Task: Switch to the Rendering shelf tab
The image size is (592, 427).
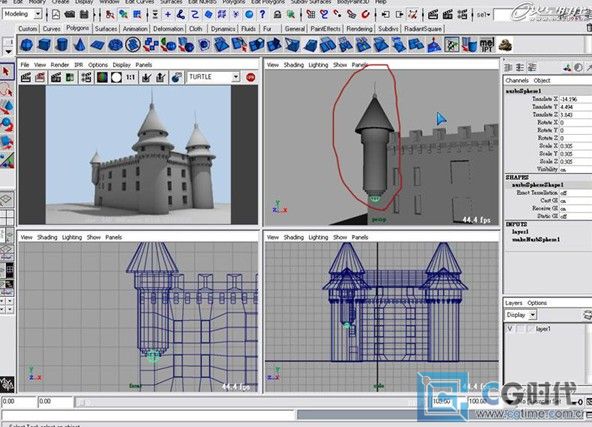Action: point(359,29)
